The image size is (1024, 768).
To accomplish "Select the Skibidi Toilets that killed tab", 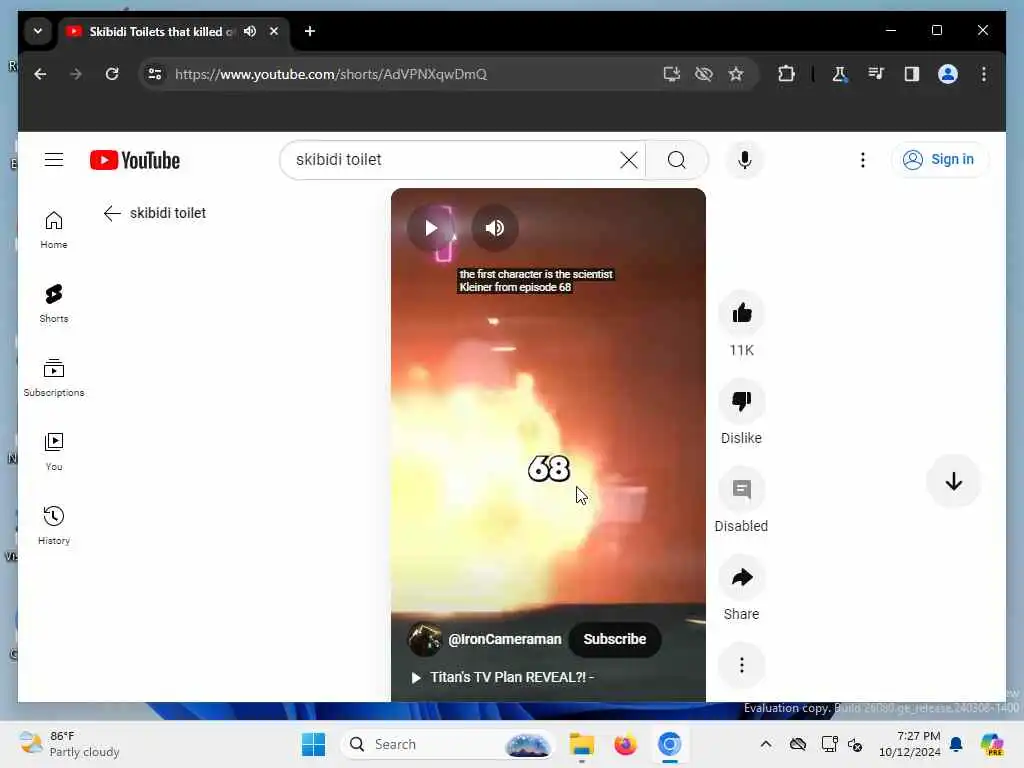I will [161, 31].
